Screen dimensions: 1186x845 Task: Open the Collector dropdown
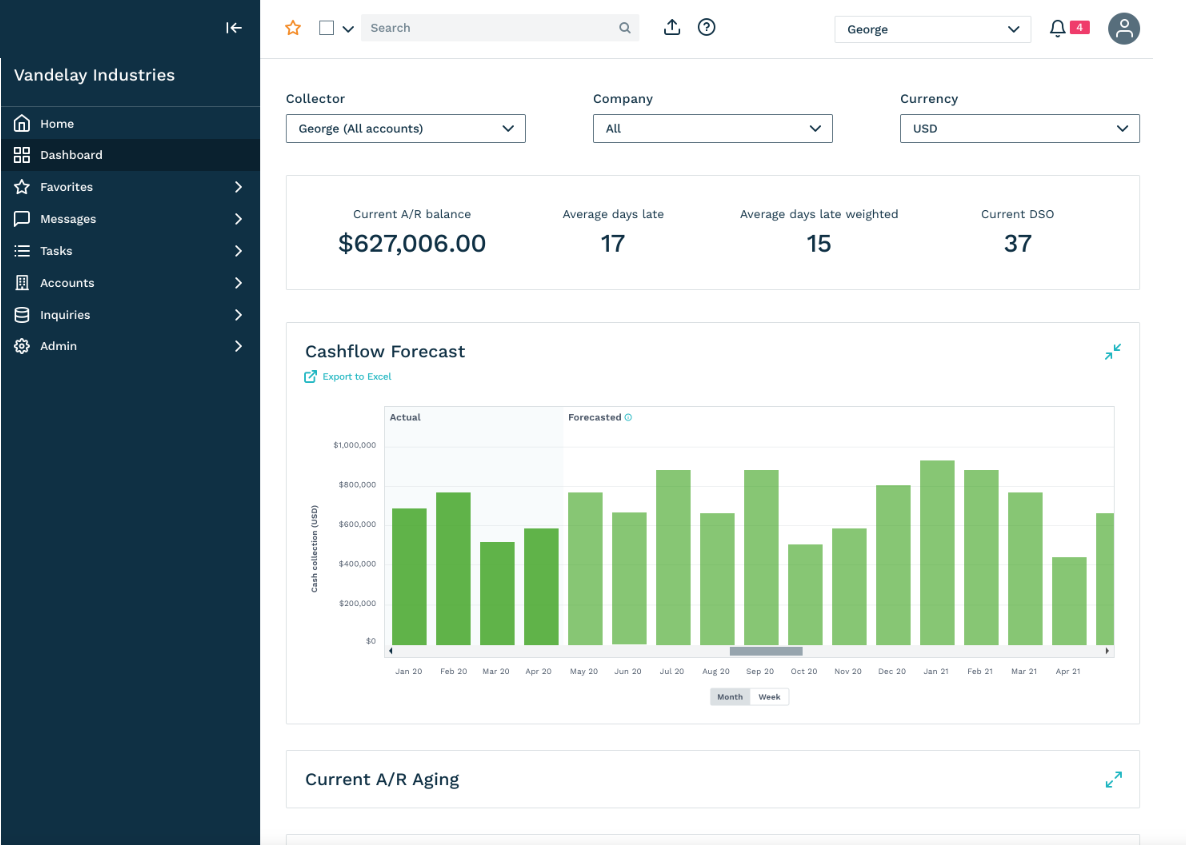405,129
